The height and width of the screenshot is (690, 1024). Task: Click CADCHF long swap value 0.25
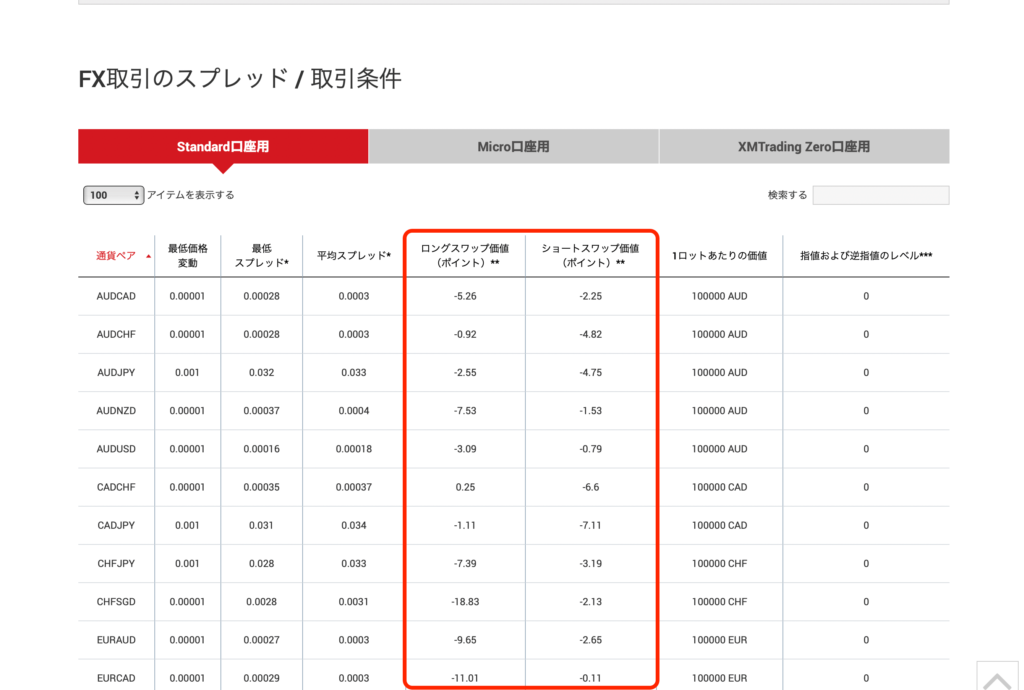click(x=465, y=487)
